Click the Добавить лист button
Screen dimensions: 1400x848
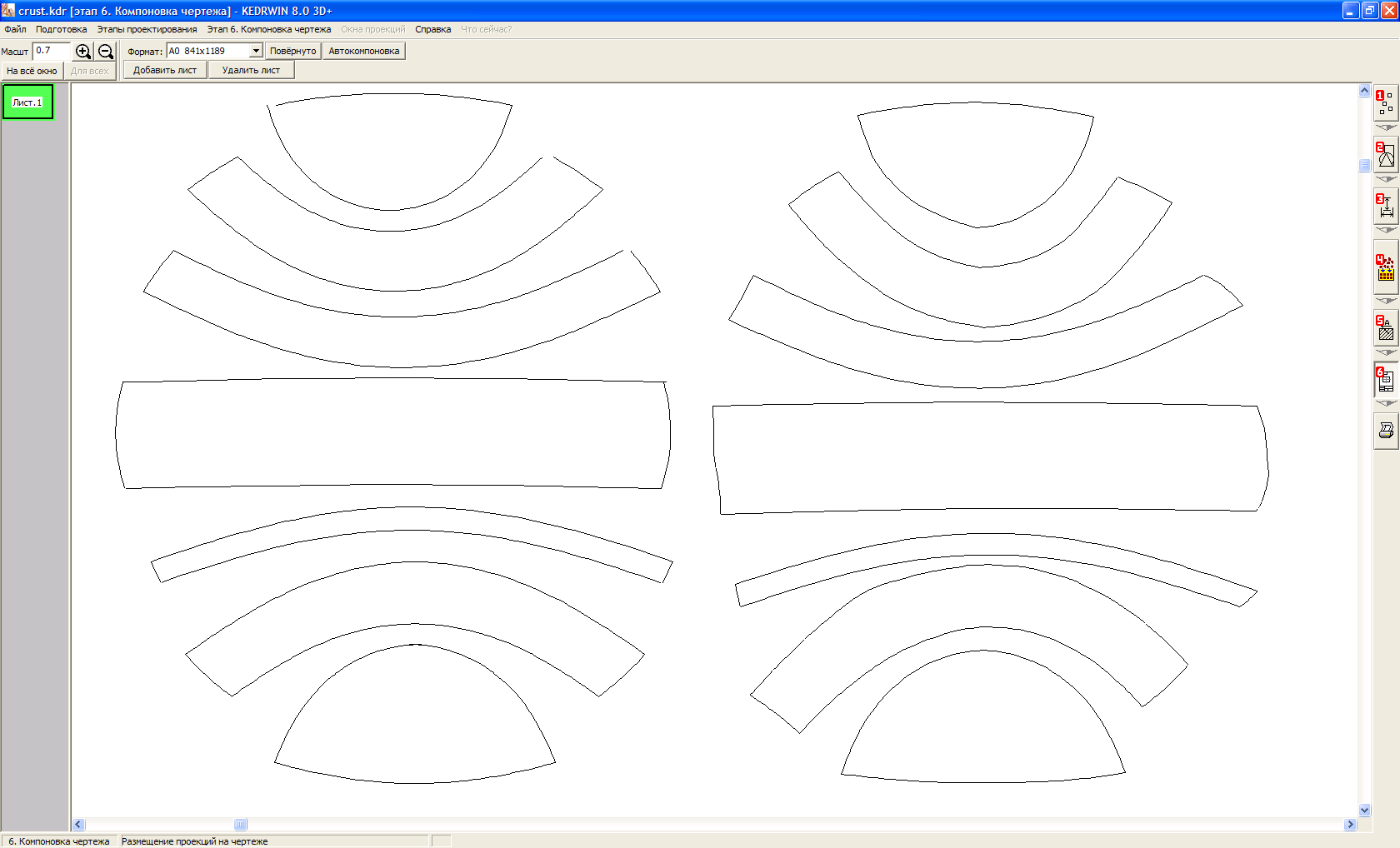(165, 70)
